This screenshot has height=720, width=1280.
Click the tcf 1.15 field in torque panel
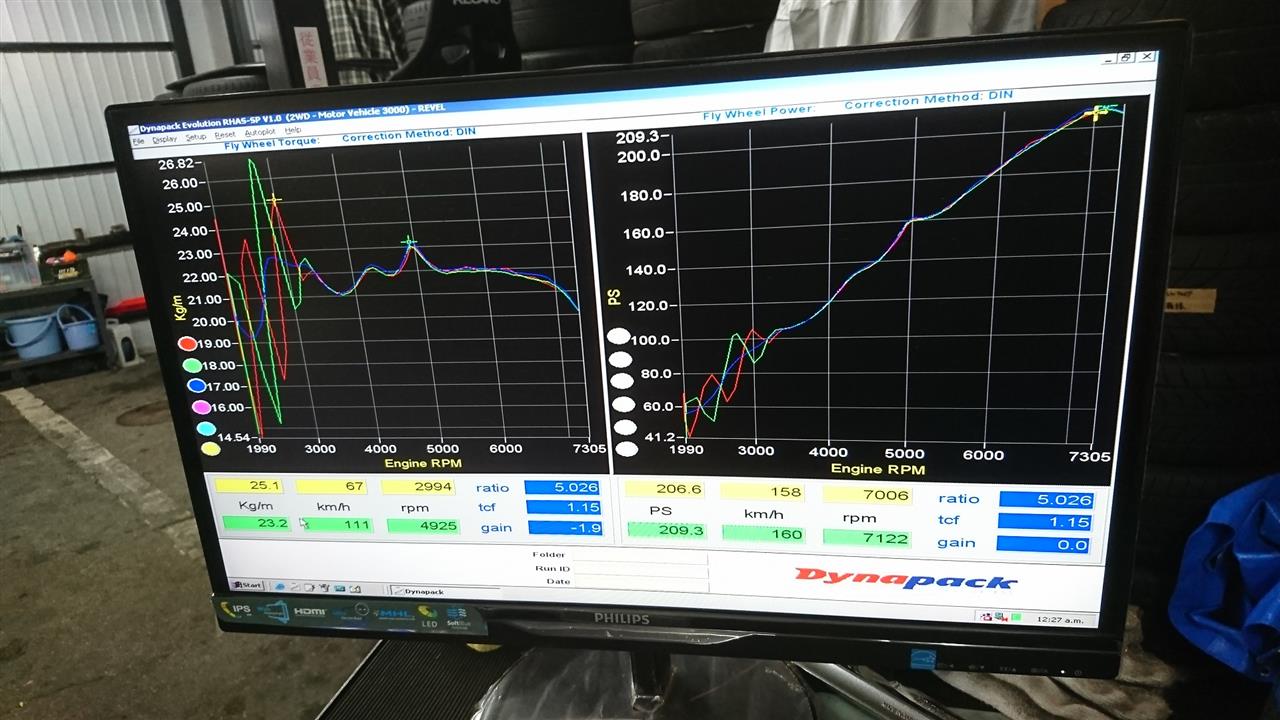pyautogui.click(x=563, y=507)
